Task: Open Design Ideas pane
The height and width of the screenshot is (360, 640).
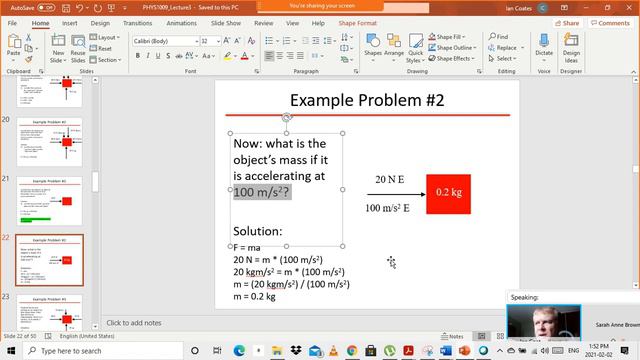Action: coord(571,48)
